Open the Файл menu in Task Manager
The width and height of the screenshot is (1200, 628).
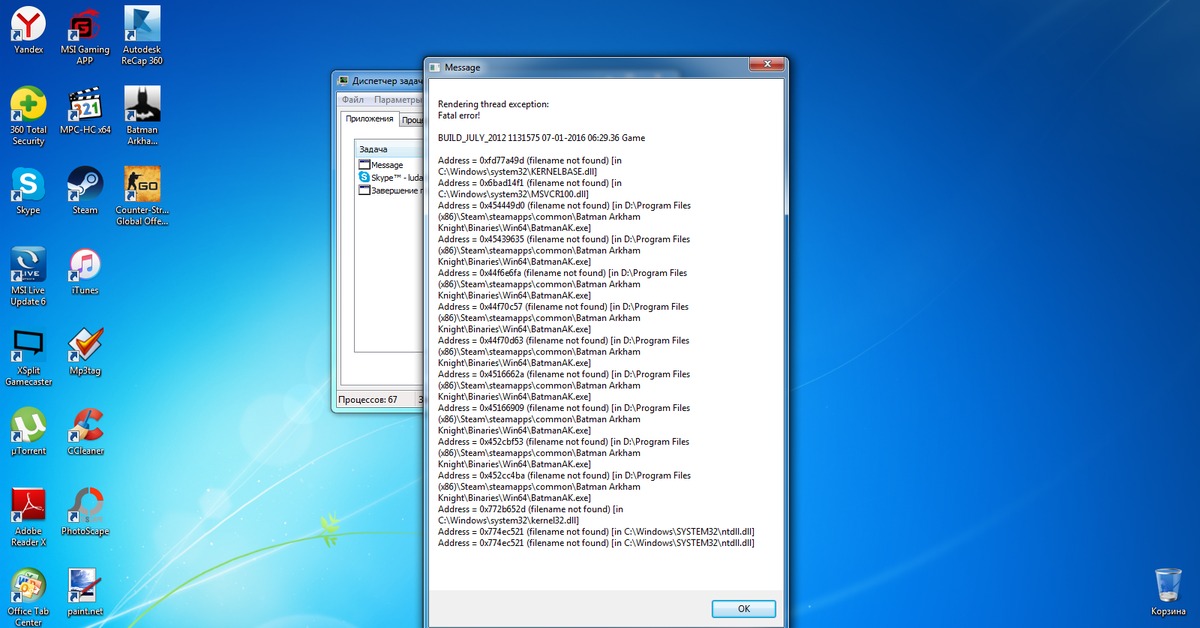pos(352,100)
